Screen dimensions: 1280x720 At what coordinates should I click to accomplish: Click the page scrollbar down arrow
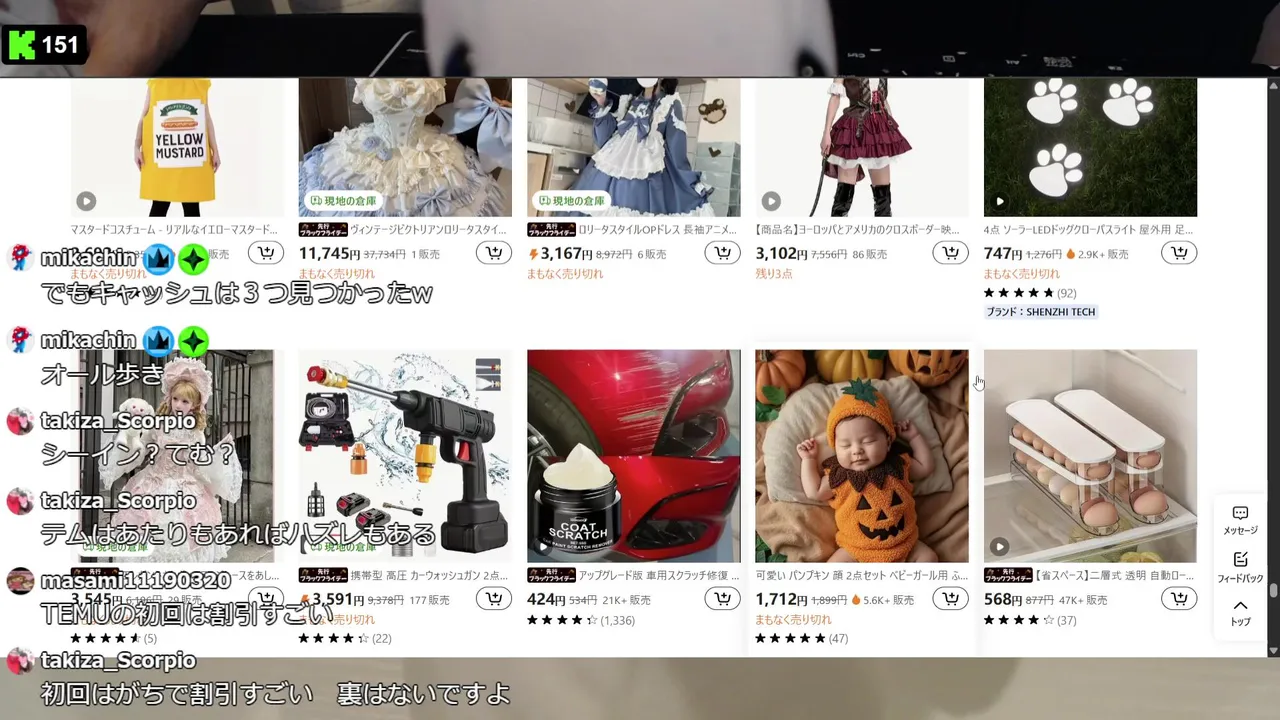point(1273,650)
